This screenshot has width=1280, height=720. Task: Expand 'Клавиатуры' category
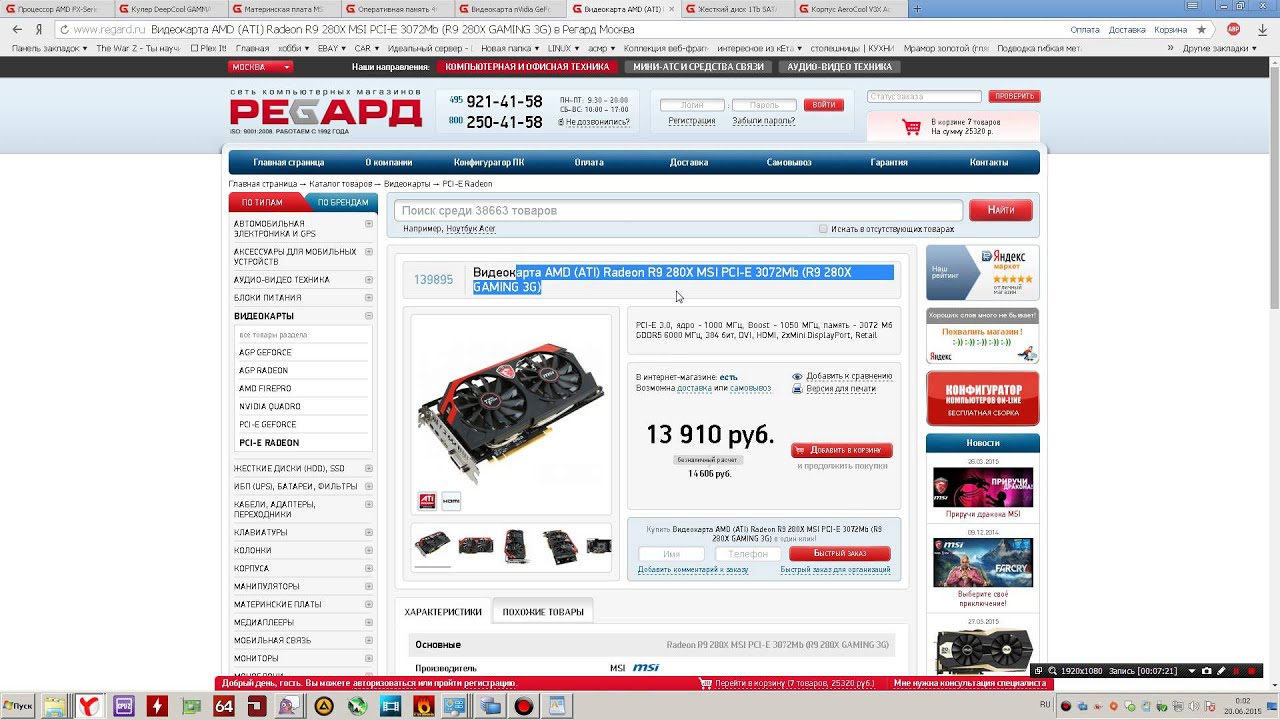369,532
